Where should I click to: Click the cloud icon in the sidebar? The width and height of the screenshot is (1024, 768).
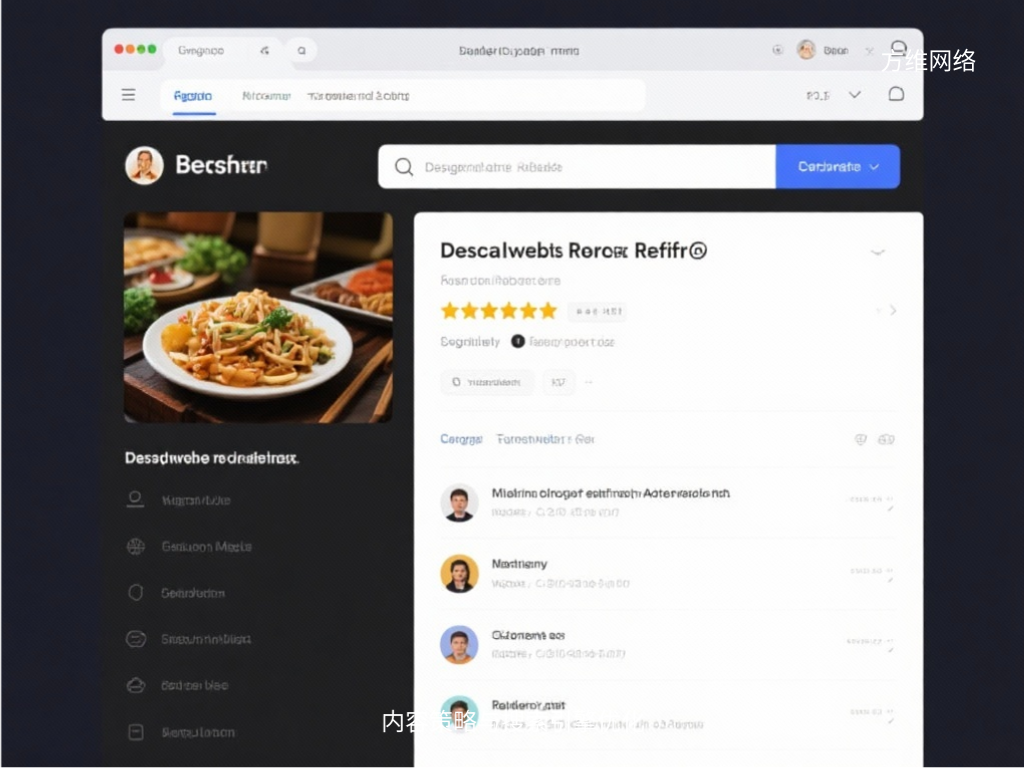(x=136, y=686)
